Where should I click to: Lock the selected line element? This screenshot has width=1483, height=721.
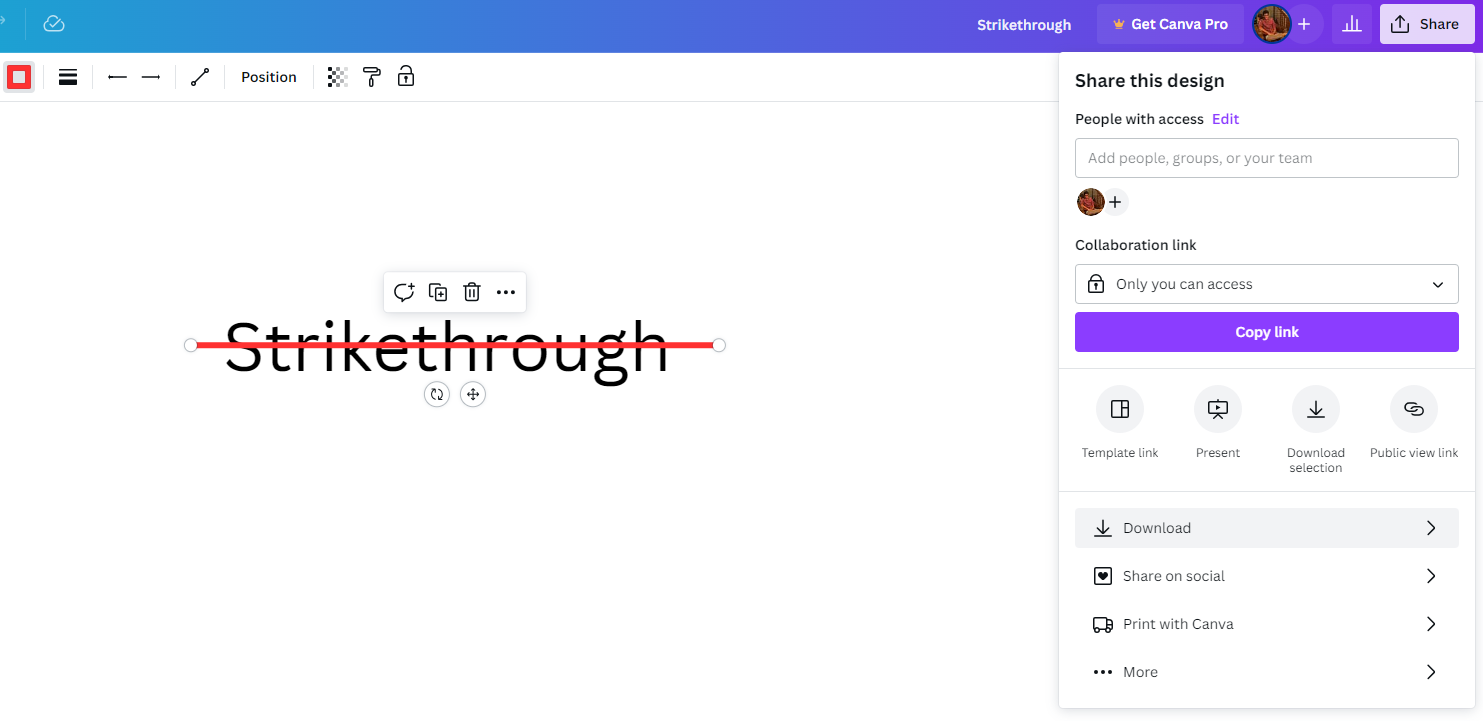click(406, 77)
